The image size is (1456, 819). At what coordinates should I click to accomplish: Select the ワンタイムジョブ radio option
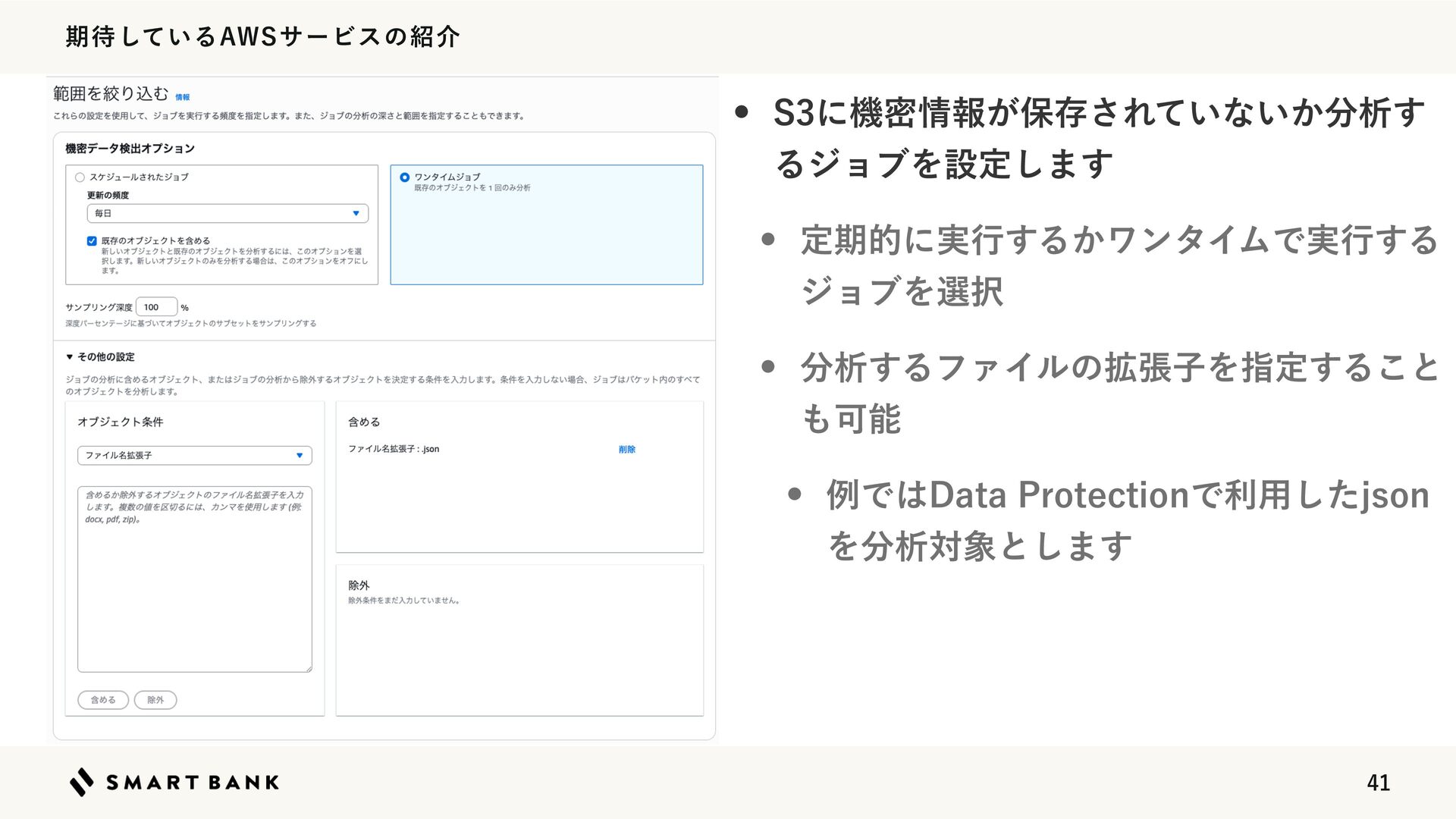[x=405, y=177]
